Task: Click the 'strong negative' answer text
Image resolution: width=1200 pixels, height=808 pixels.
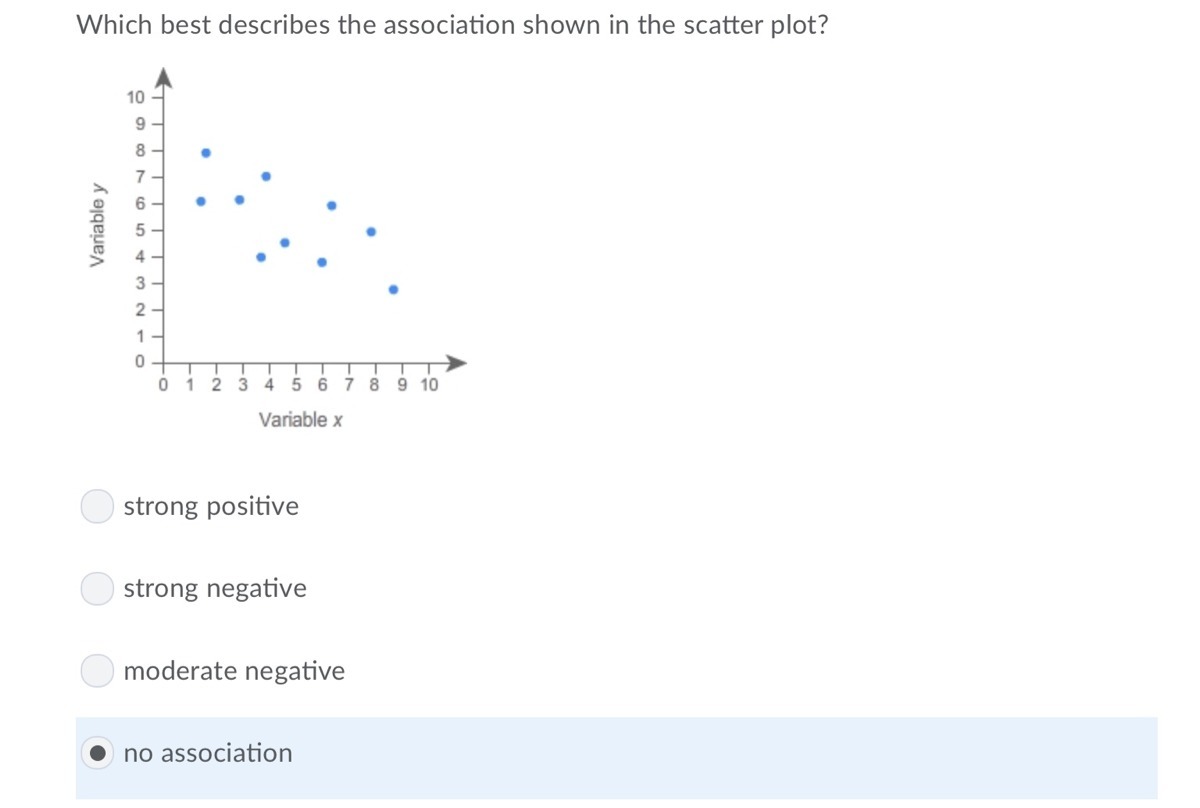Action: pos(215,588)
